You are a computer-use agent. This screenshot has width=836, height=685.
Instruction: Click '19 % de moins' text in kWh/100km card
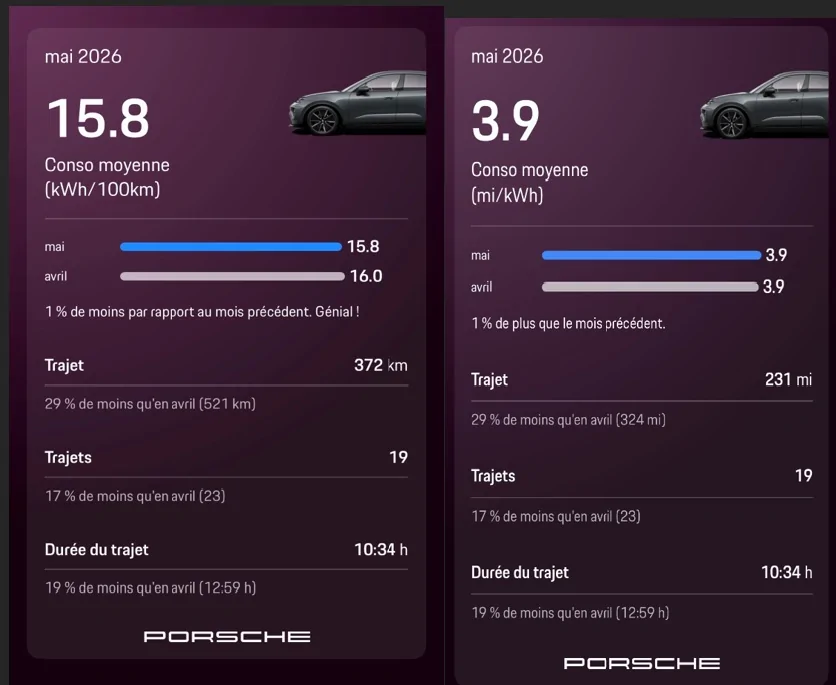click(150, 587)
